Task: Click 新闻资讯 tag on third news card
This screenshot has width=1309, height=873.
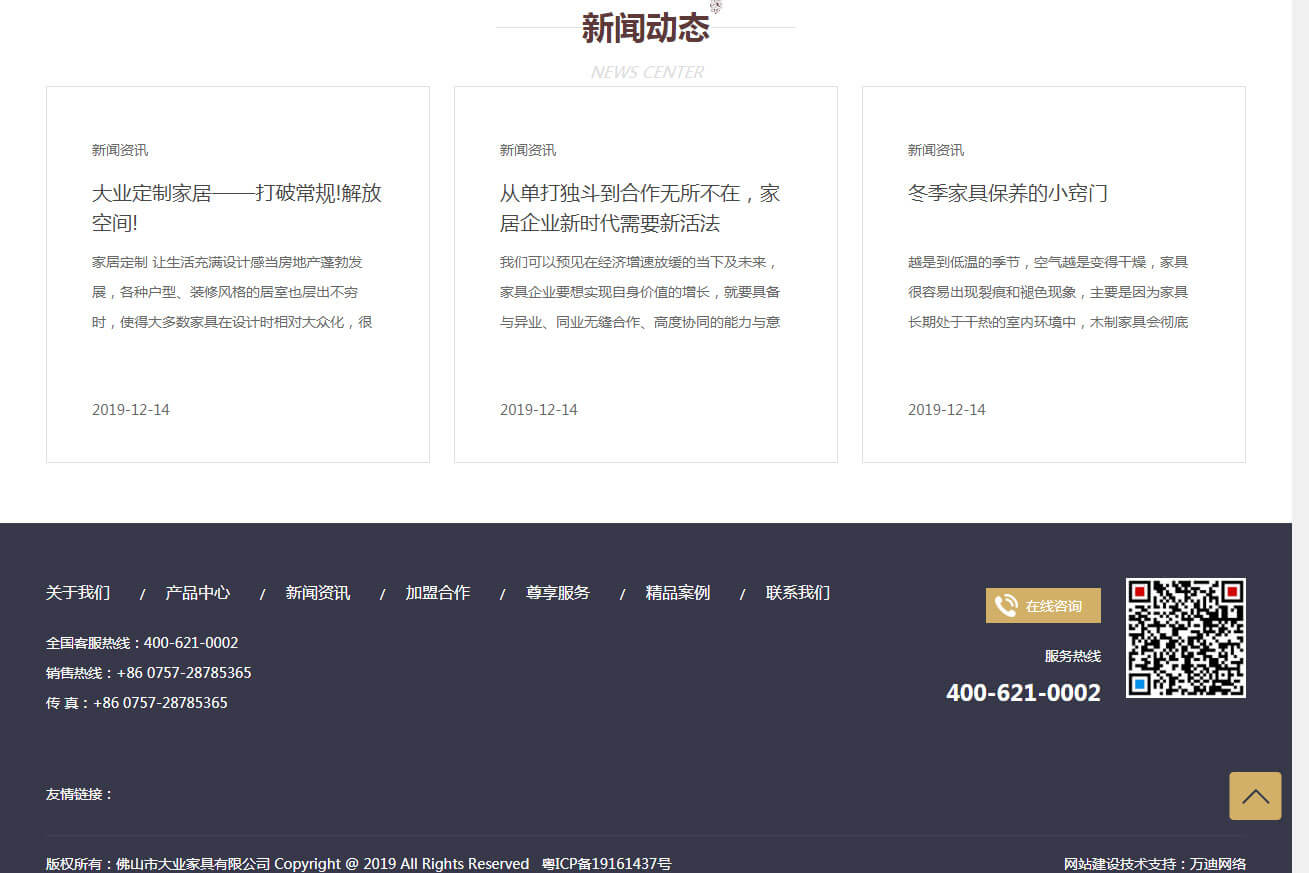Action: 936,150
